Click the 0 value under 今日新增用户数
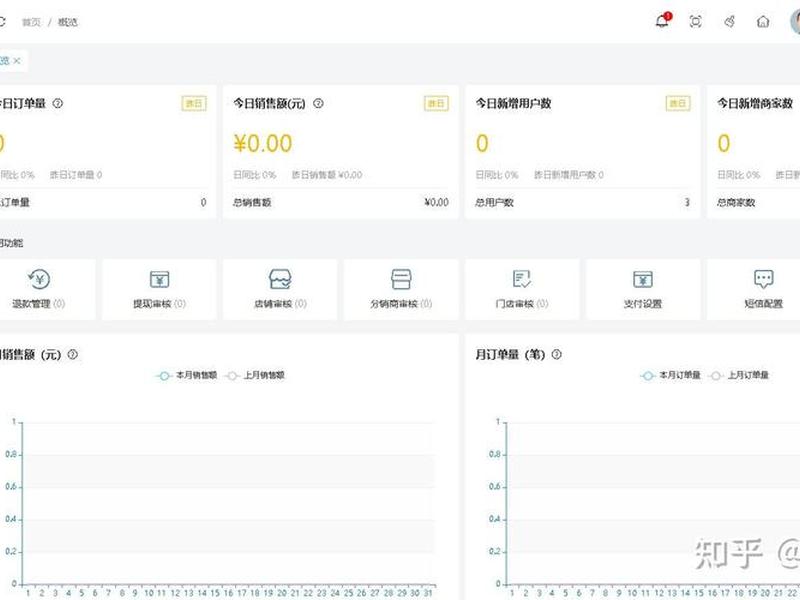 (x=482, y=143)
